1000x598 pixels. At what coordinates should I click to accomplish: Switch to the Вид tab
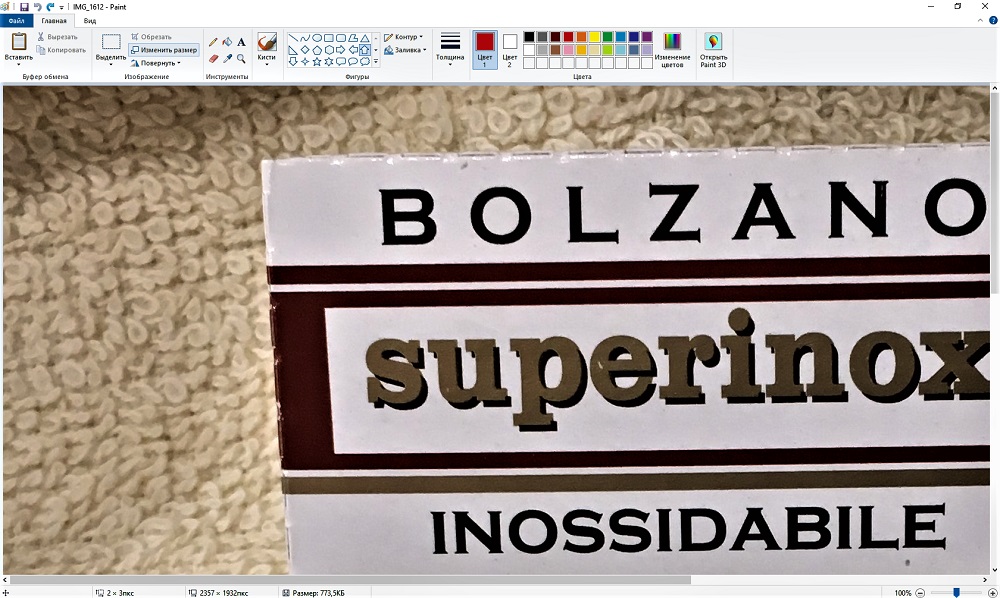tap(90, 21)
